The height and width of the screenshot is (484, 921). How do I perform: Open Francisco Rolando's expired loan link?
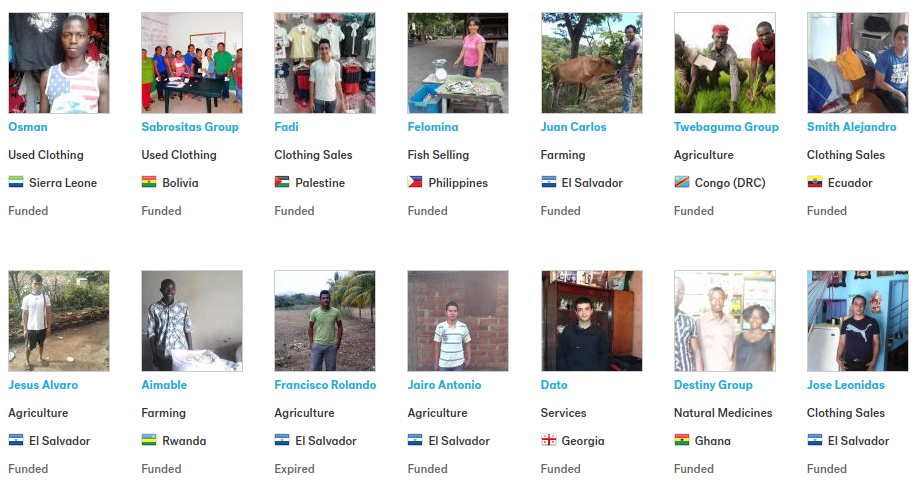pyautogui.click(x=325, y=385)
